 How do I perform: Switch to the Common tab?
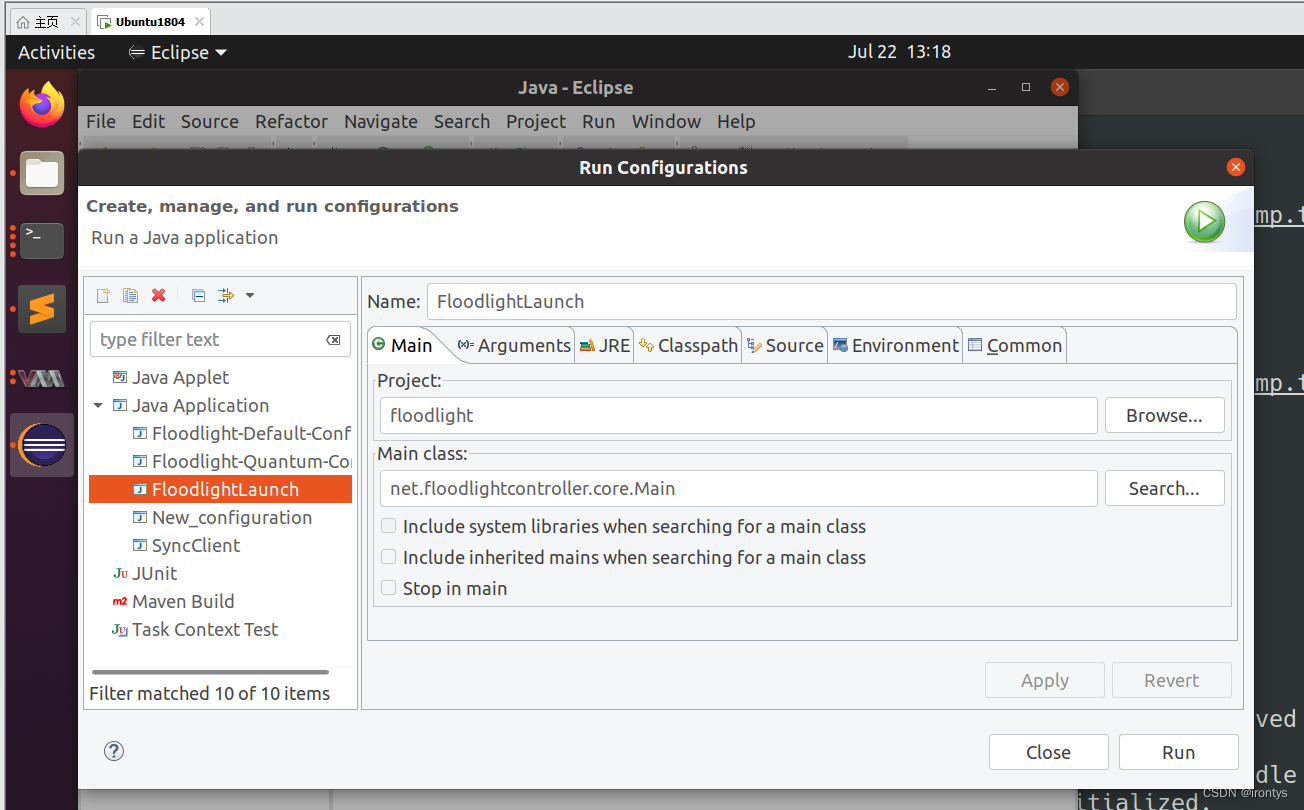[x=1015, y=345]
